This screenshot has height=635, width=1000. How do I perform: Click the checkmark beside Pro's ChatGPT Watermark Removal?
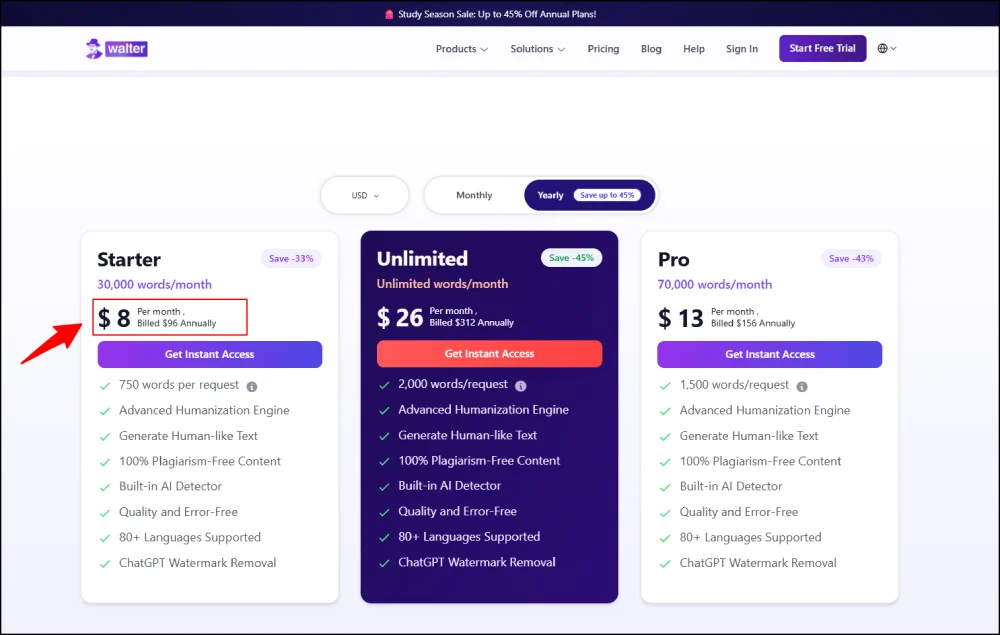664,562
